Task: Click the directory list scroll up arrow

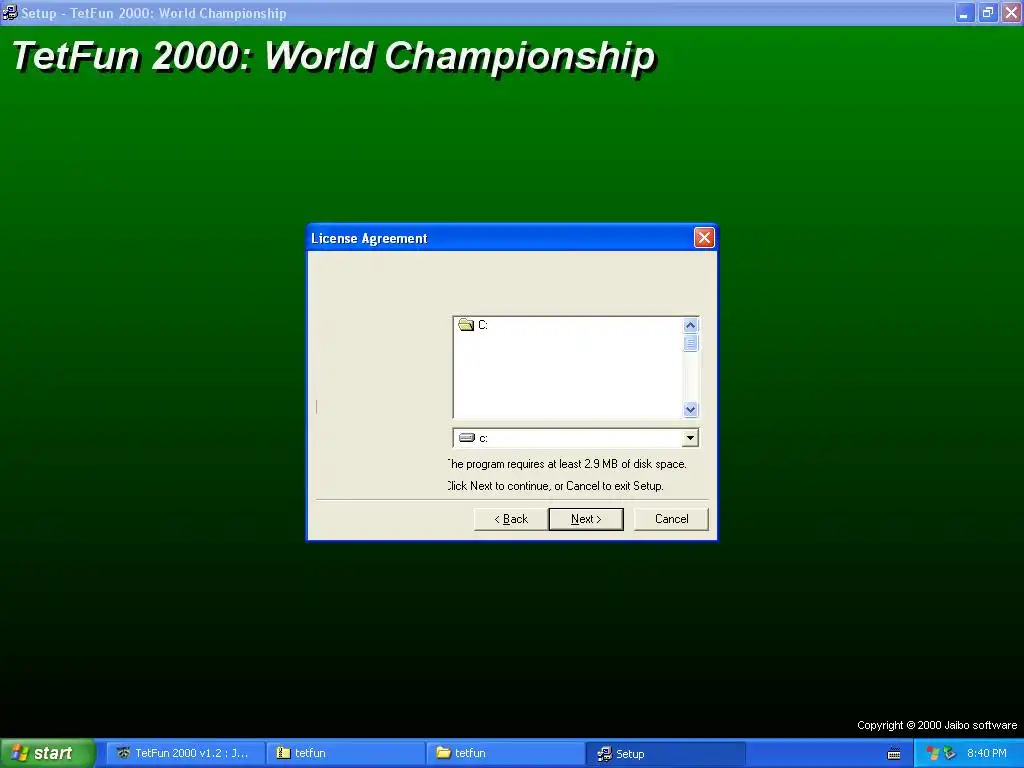Action: click(x=690, y=325)
